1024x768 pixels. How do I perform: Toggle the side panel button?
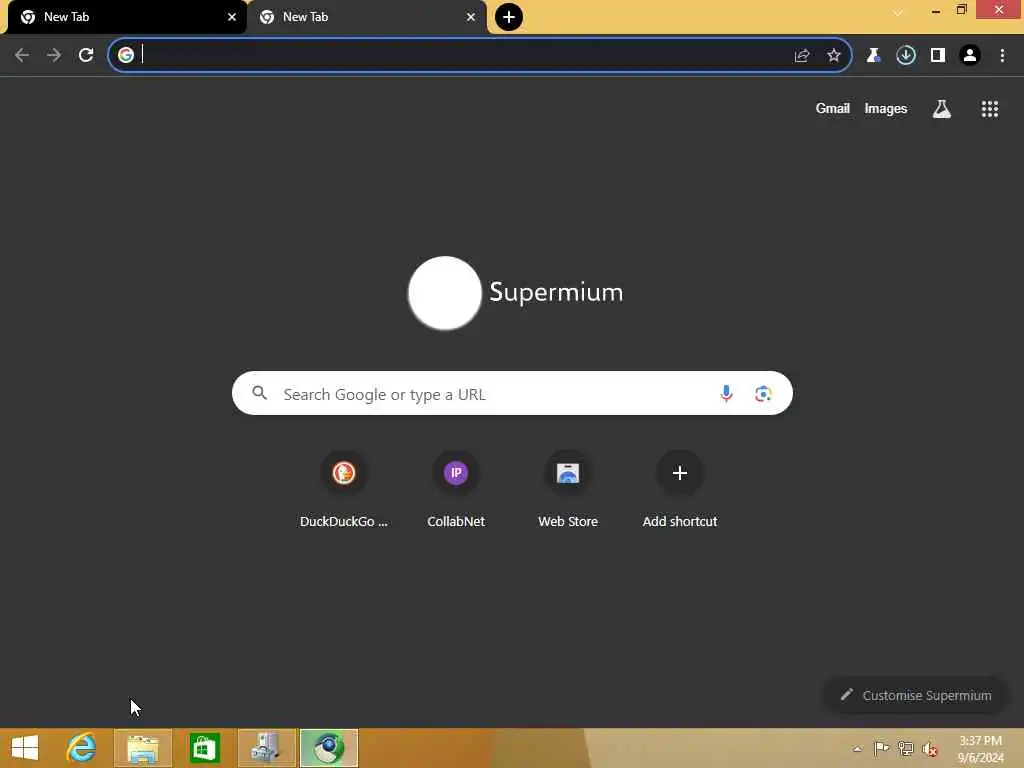click(x=938, y=56)
